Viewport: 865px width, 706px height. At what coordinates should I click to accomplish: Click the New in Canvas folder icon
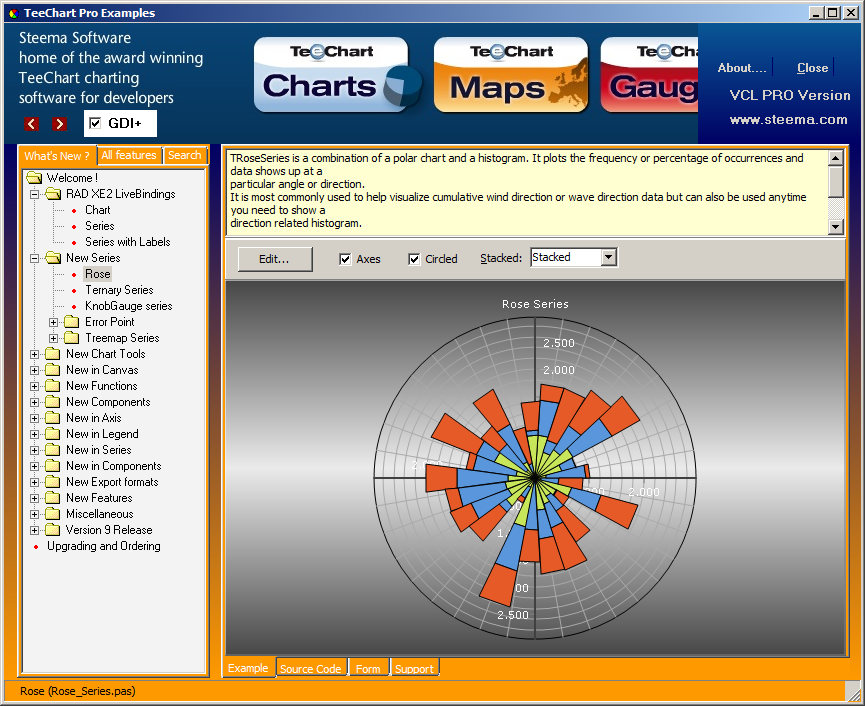(53, 370)
